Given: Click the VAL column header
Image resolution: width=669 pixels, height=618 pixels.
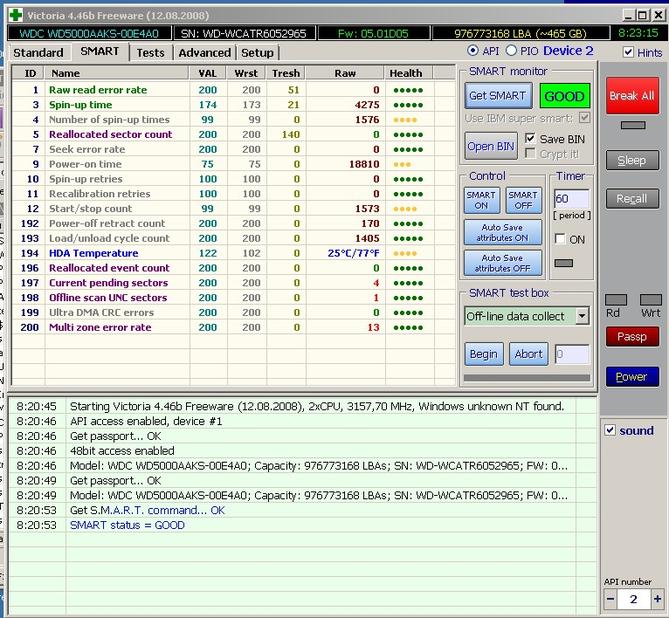Looking at the screenshot, I should click(208, 73).
